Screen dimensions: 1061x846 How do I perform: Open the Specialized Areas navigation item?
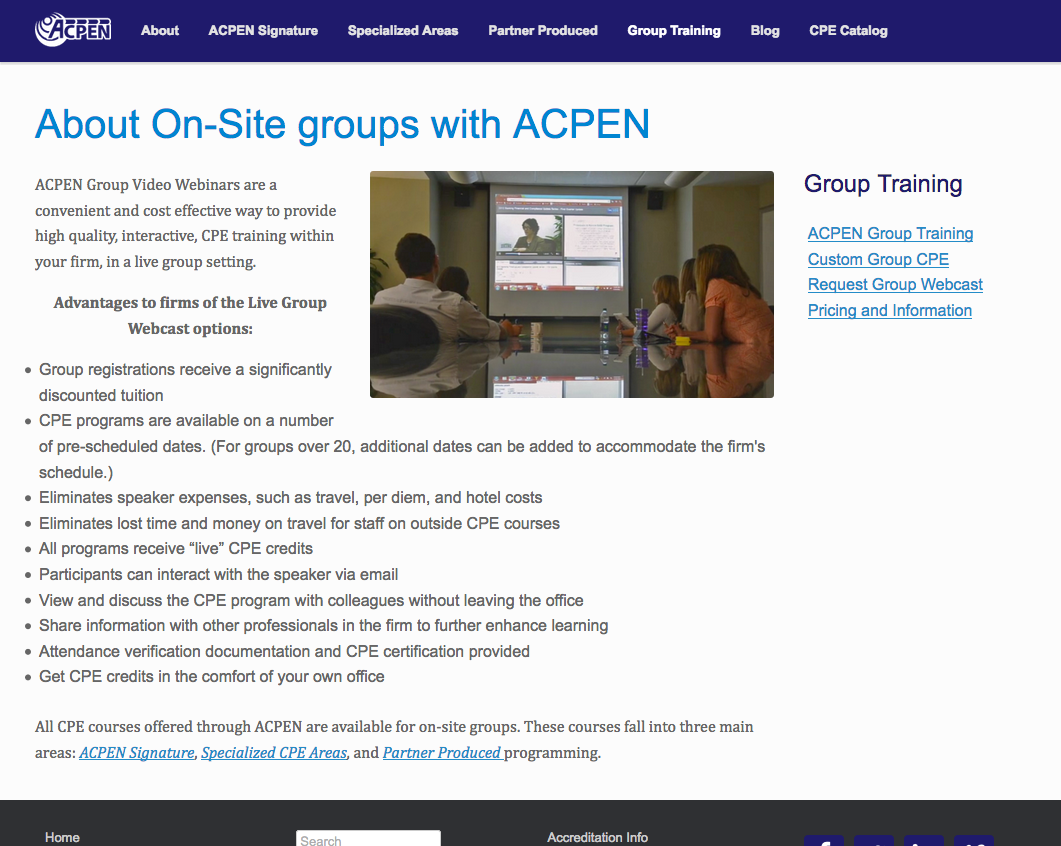point(403,30)
